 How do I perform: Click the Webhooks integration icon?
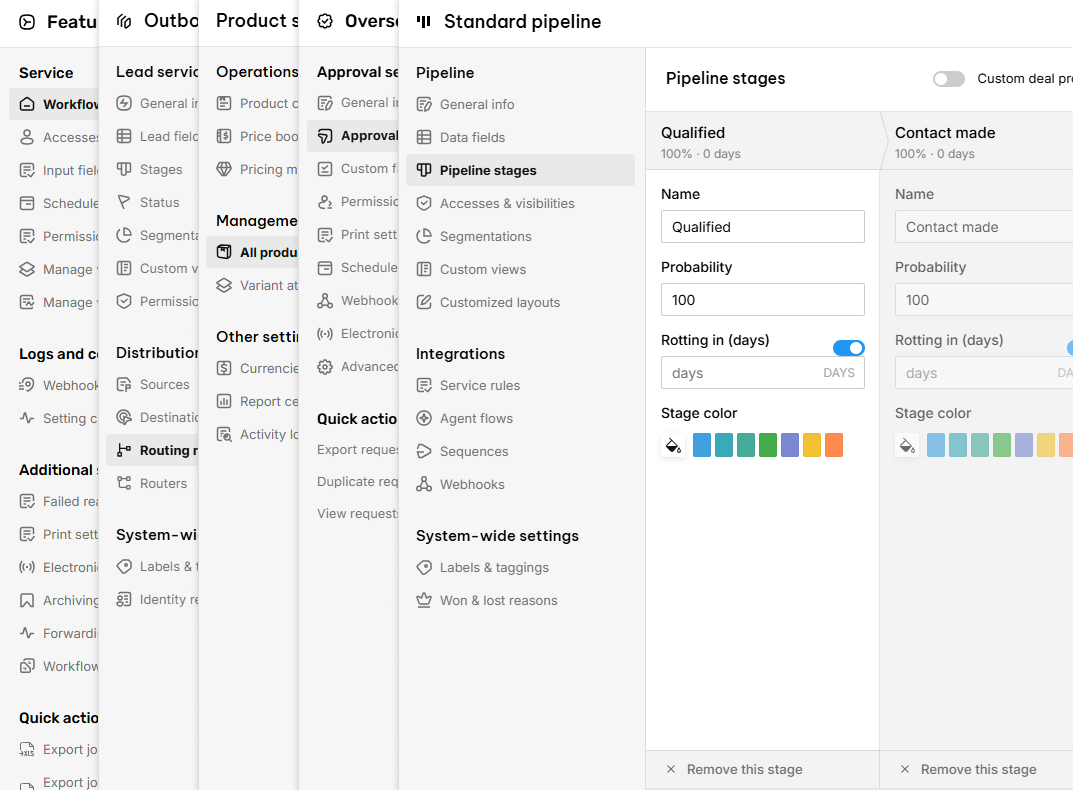425,484
